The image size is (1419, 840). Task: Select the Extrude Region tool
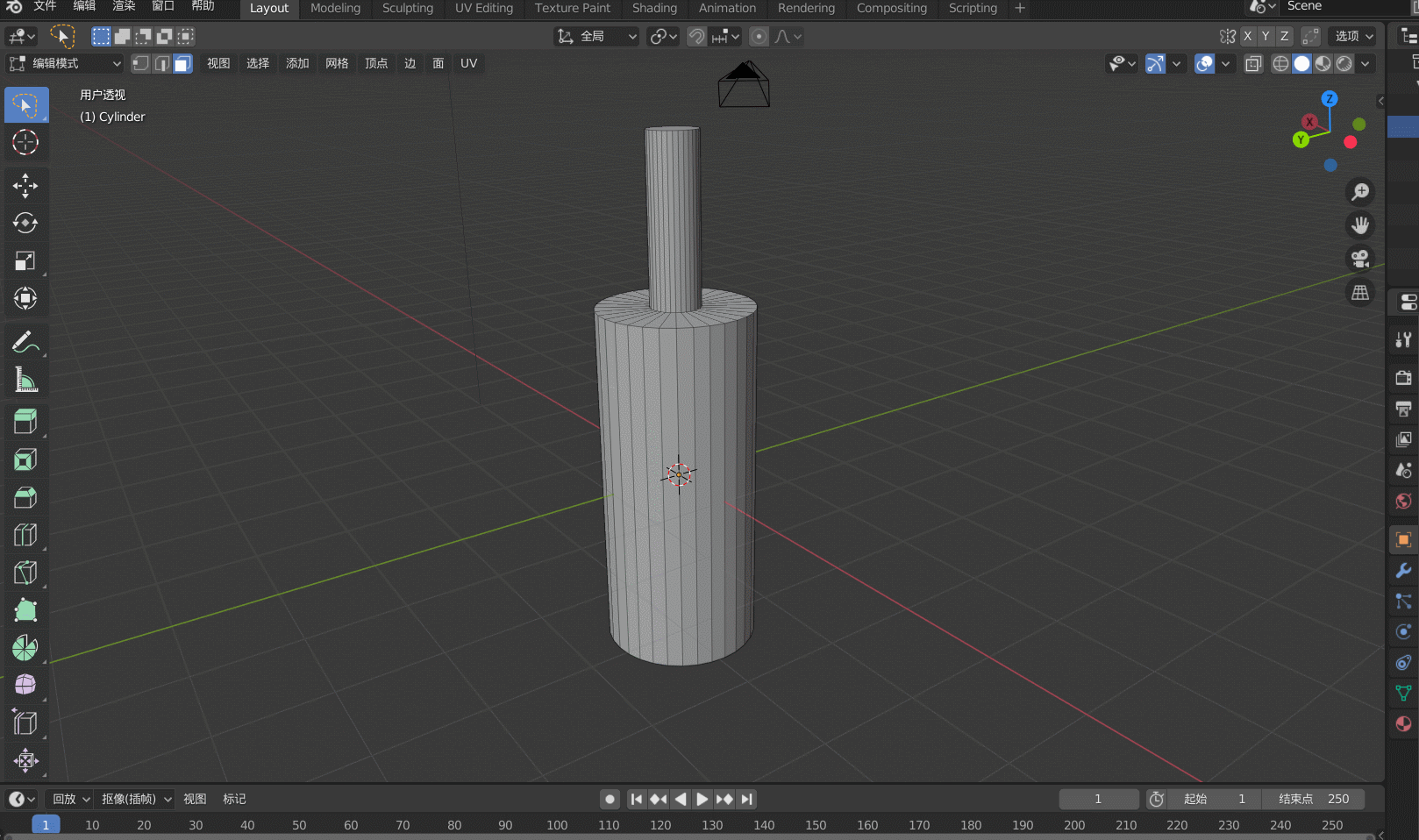point(25,422)
